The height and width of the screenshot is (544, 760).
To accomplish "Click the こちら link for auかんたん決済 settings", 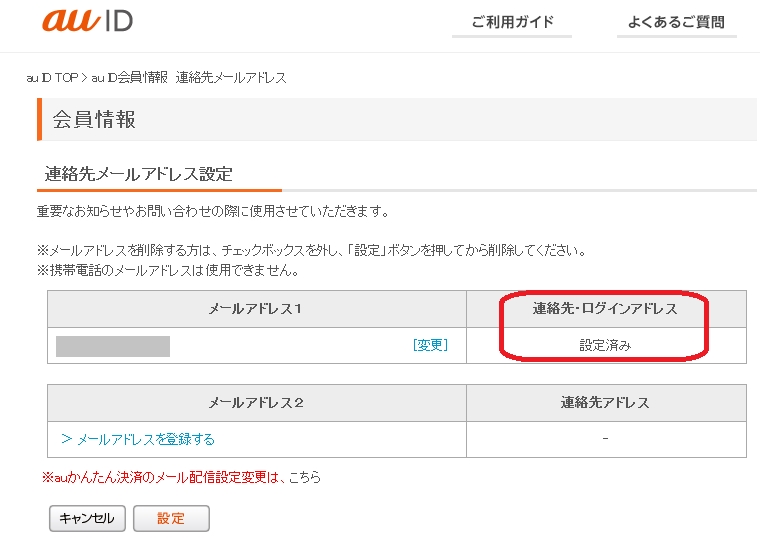I will [305, 478].
